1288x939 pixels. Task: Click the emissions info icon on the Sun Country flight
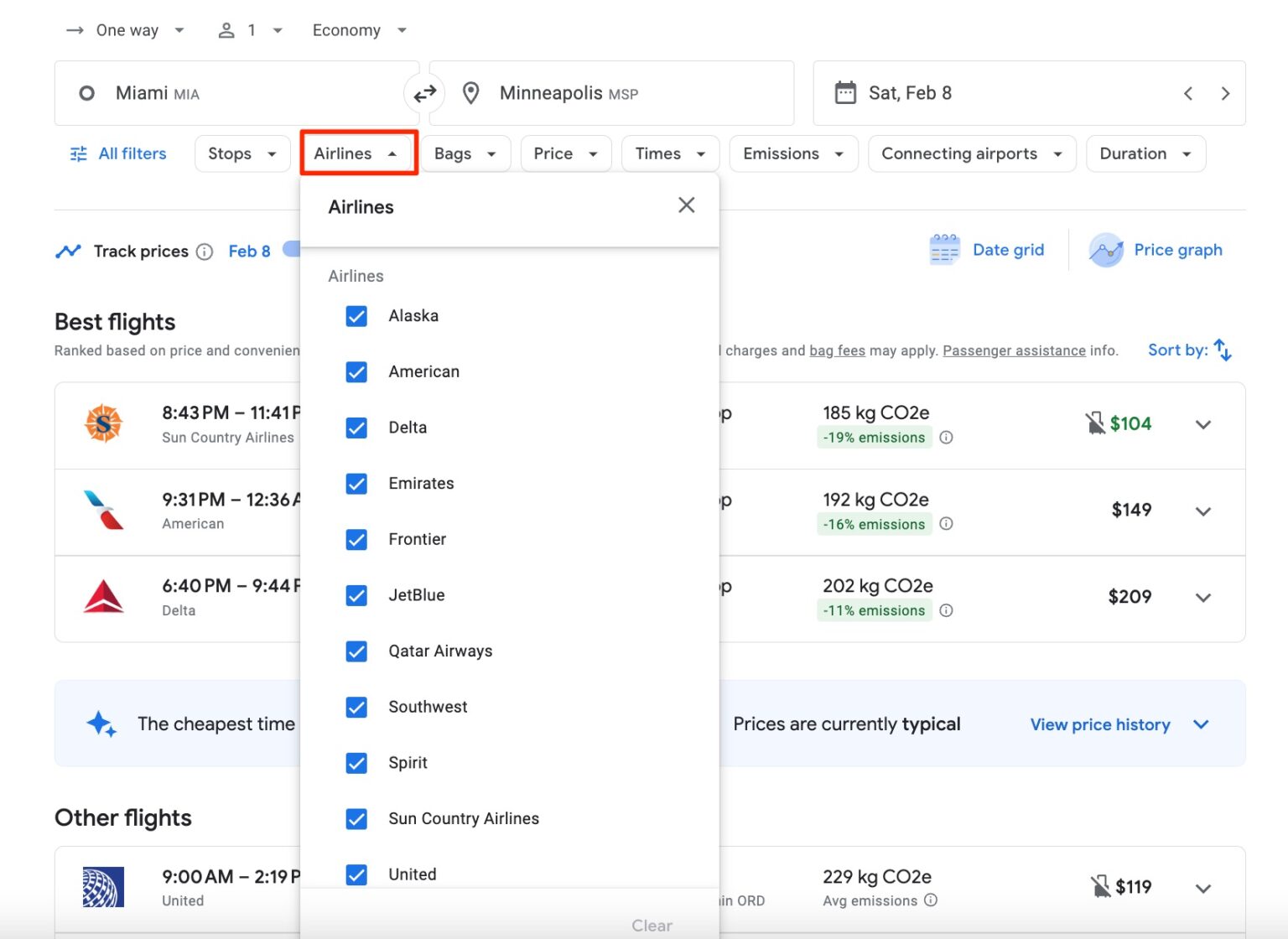946,437
